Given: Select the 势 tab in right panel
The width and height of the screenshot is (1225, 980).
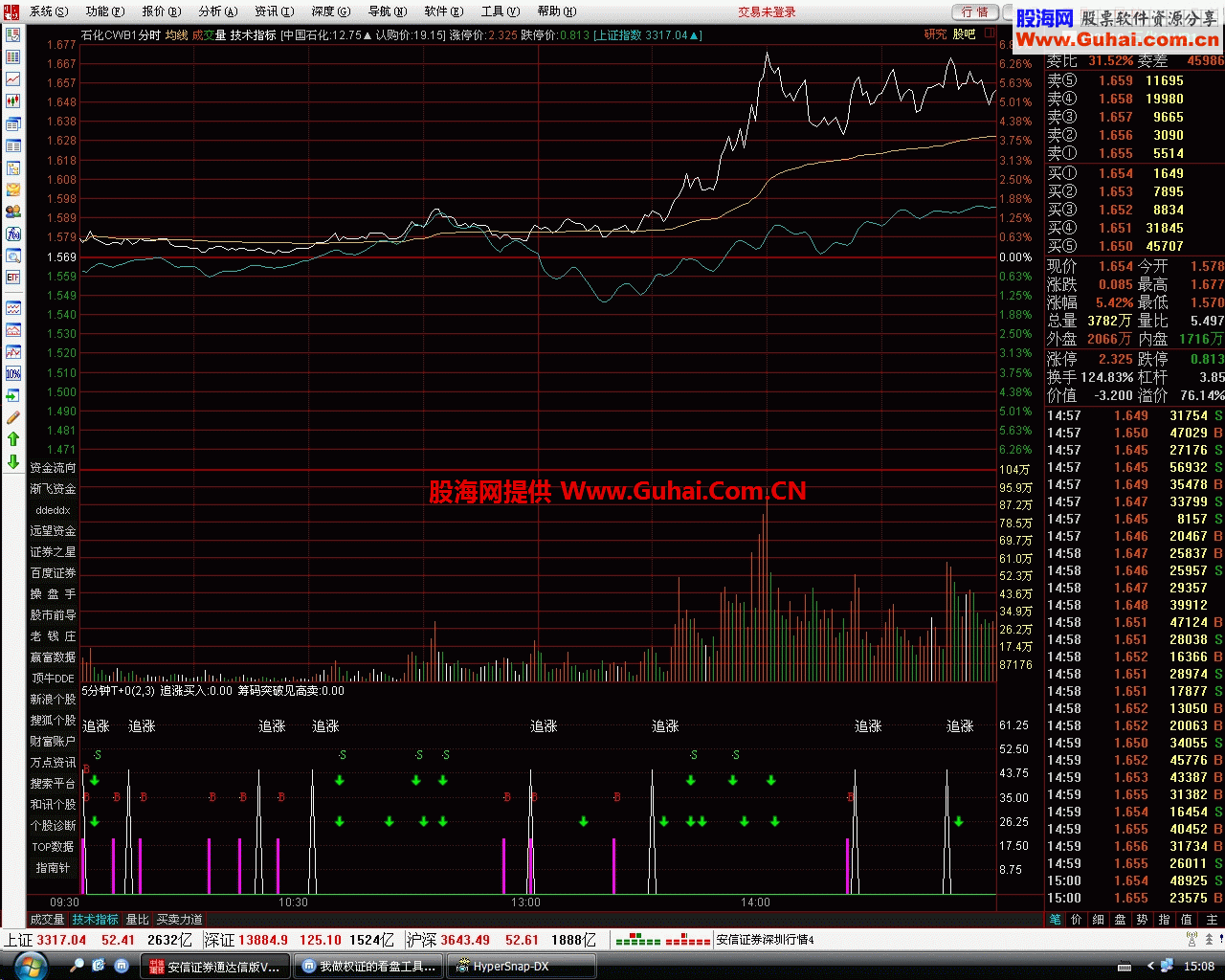Looking at the screenshot, I should coord(1143,920).
